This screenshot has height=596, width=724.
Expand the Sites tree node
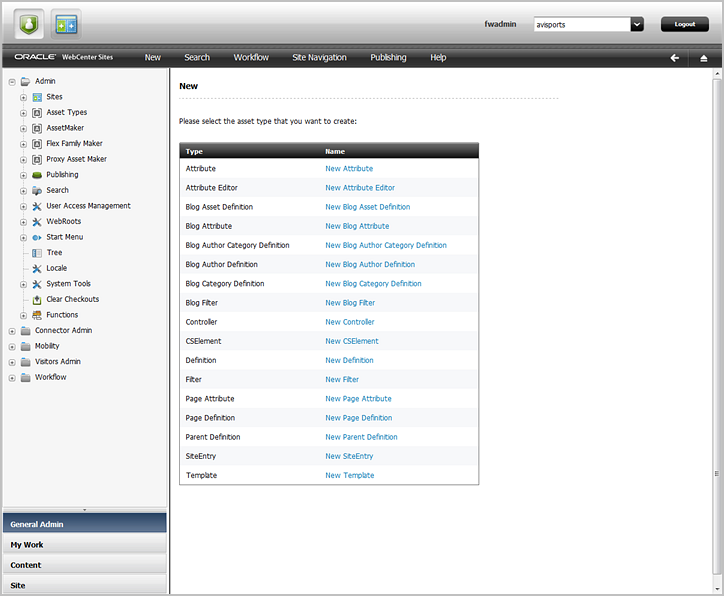pyautogui.click(x=24, y=98)
